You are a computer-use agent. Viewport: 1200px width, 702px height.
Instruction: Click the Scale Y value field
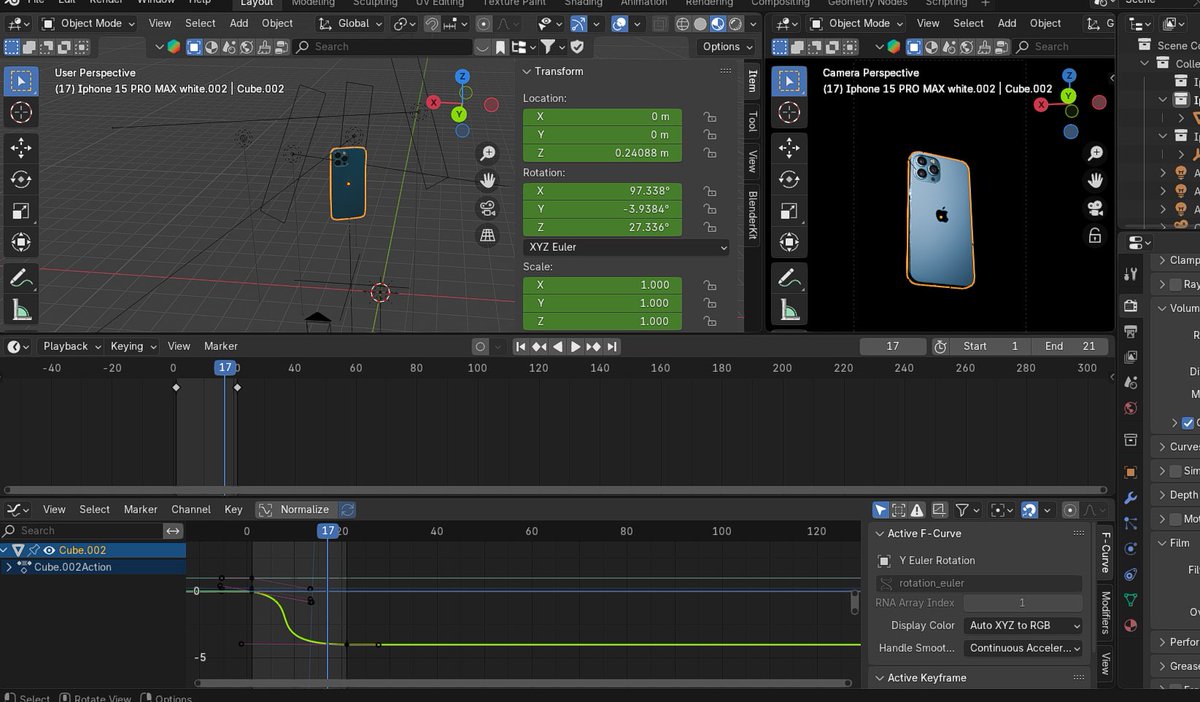click(x=602, y=303)
